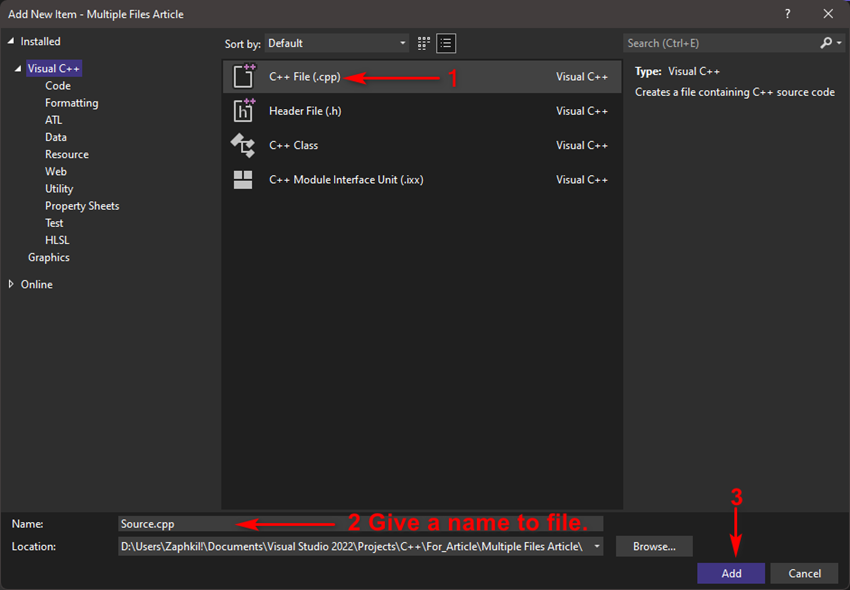Click the help question mark icon
Image resolution: width=850 pixels, height=590 pixels.
787,14
